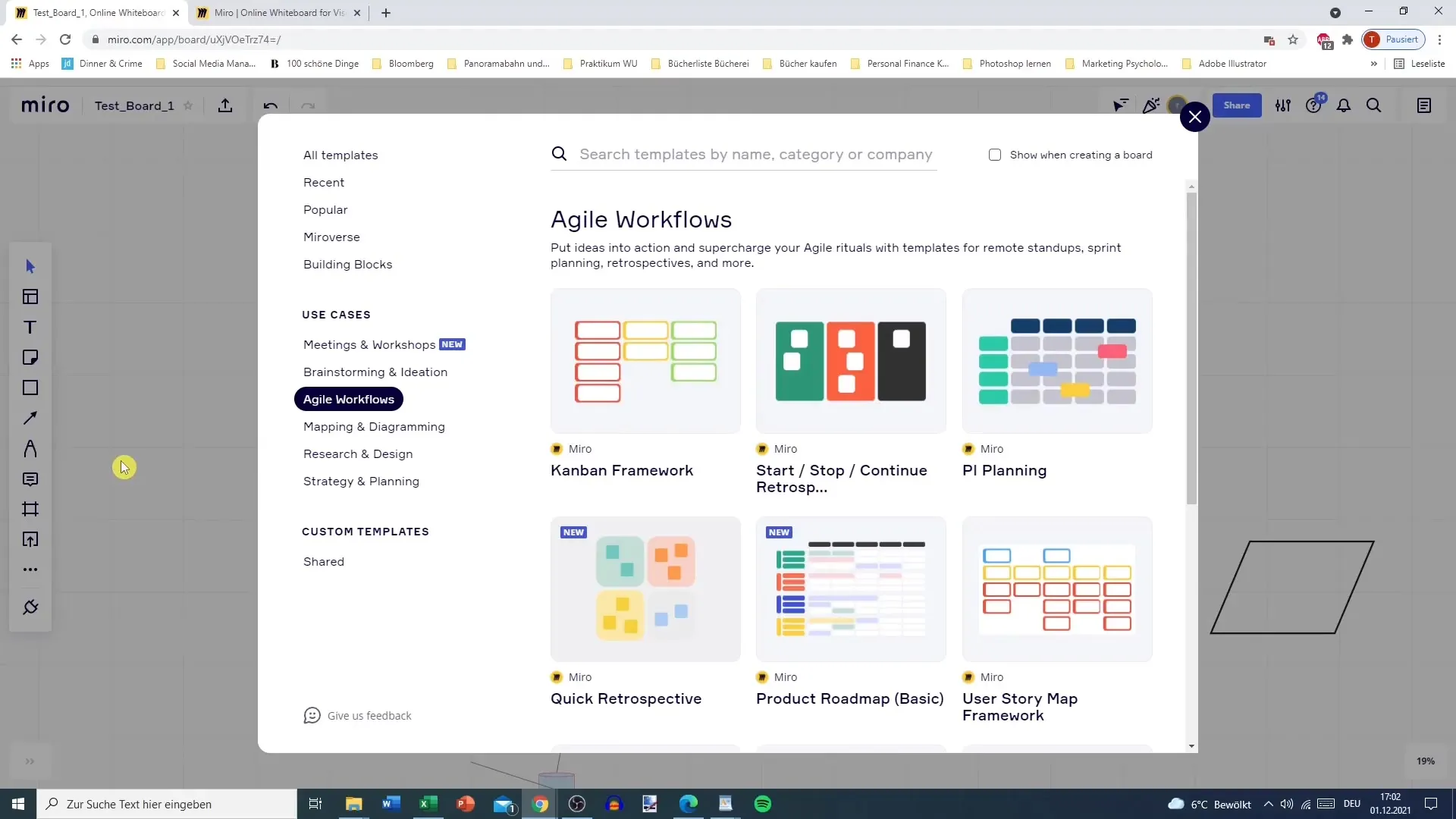This screenshot has width=1456, height=819.
Task: Select the Text tool in sidebar
Action: click(x=30, y=327)
